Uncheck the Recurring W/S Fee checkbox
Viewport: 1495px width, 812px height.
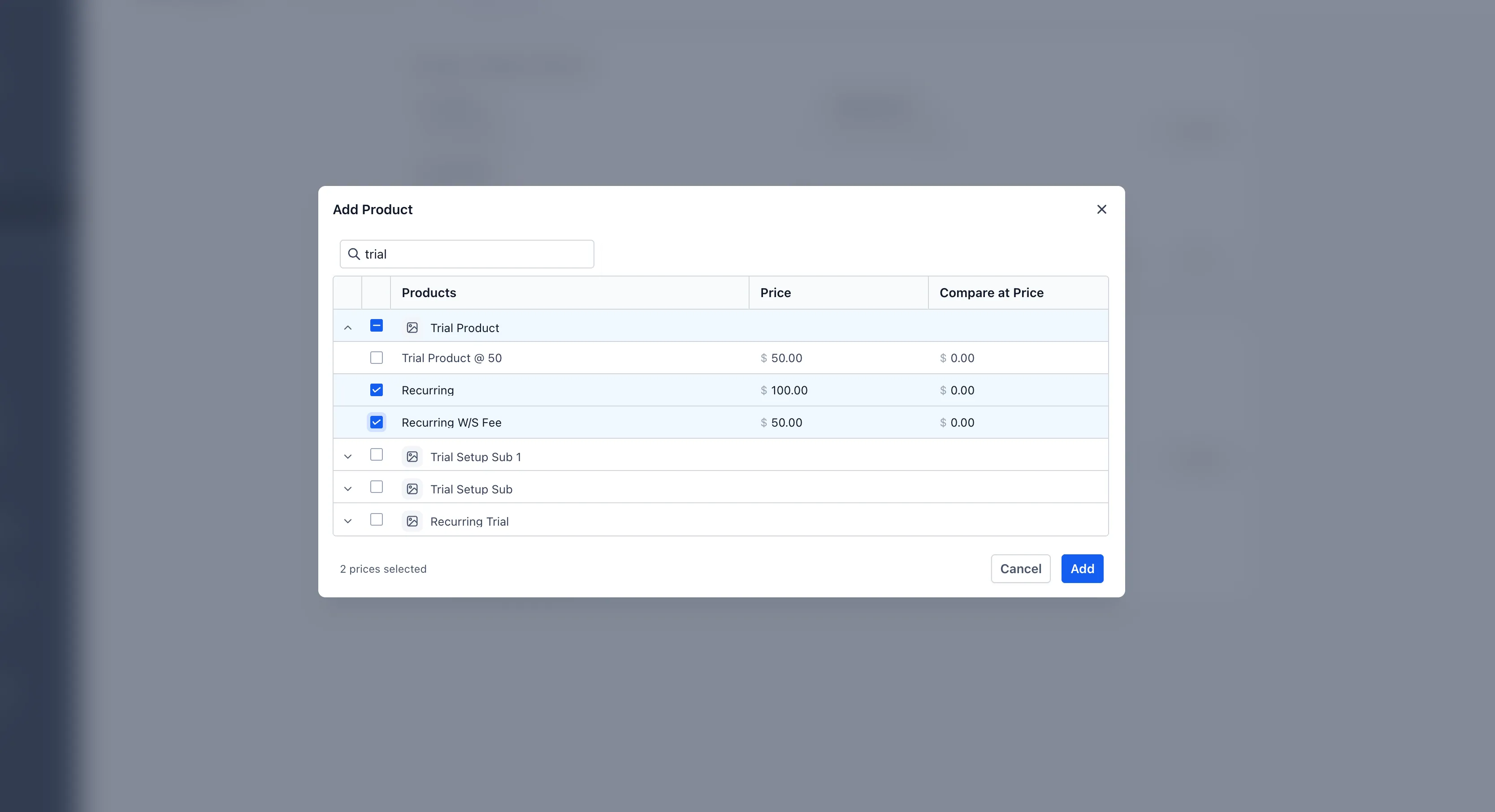tap(376, 422)
